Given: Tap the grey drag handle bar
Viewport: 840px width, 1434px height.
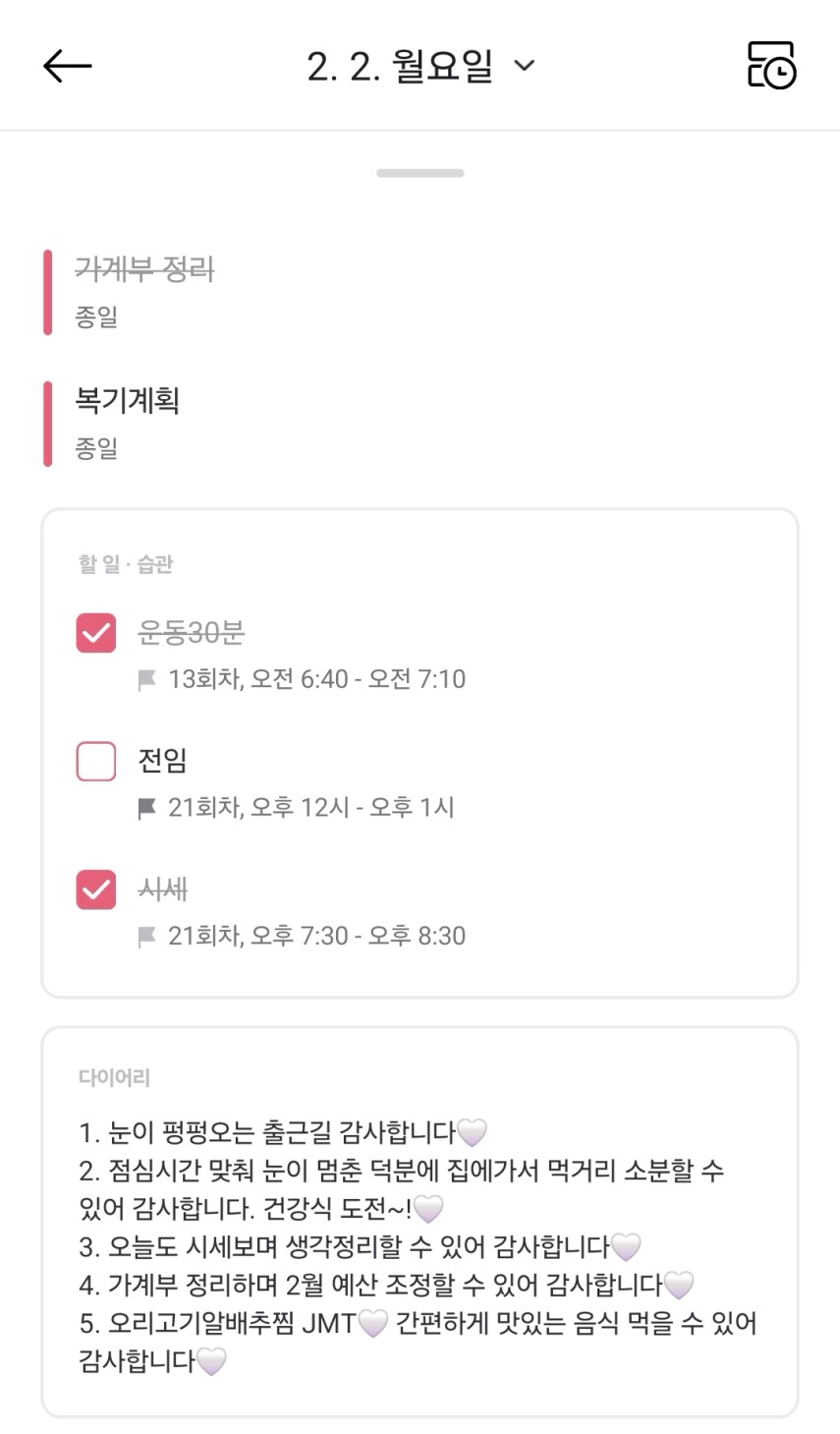Looking at the screenshot, I should coord(420,173).
